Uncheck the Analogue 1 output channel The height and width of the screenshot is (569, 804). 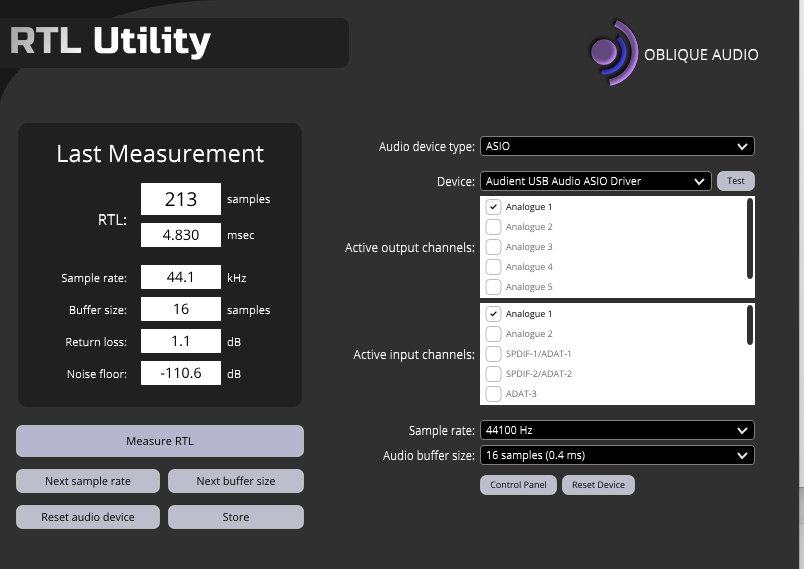(x=493, y=207)
